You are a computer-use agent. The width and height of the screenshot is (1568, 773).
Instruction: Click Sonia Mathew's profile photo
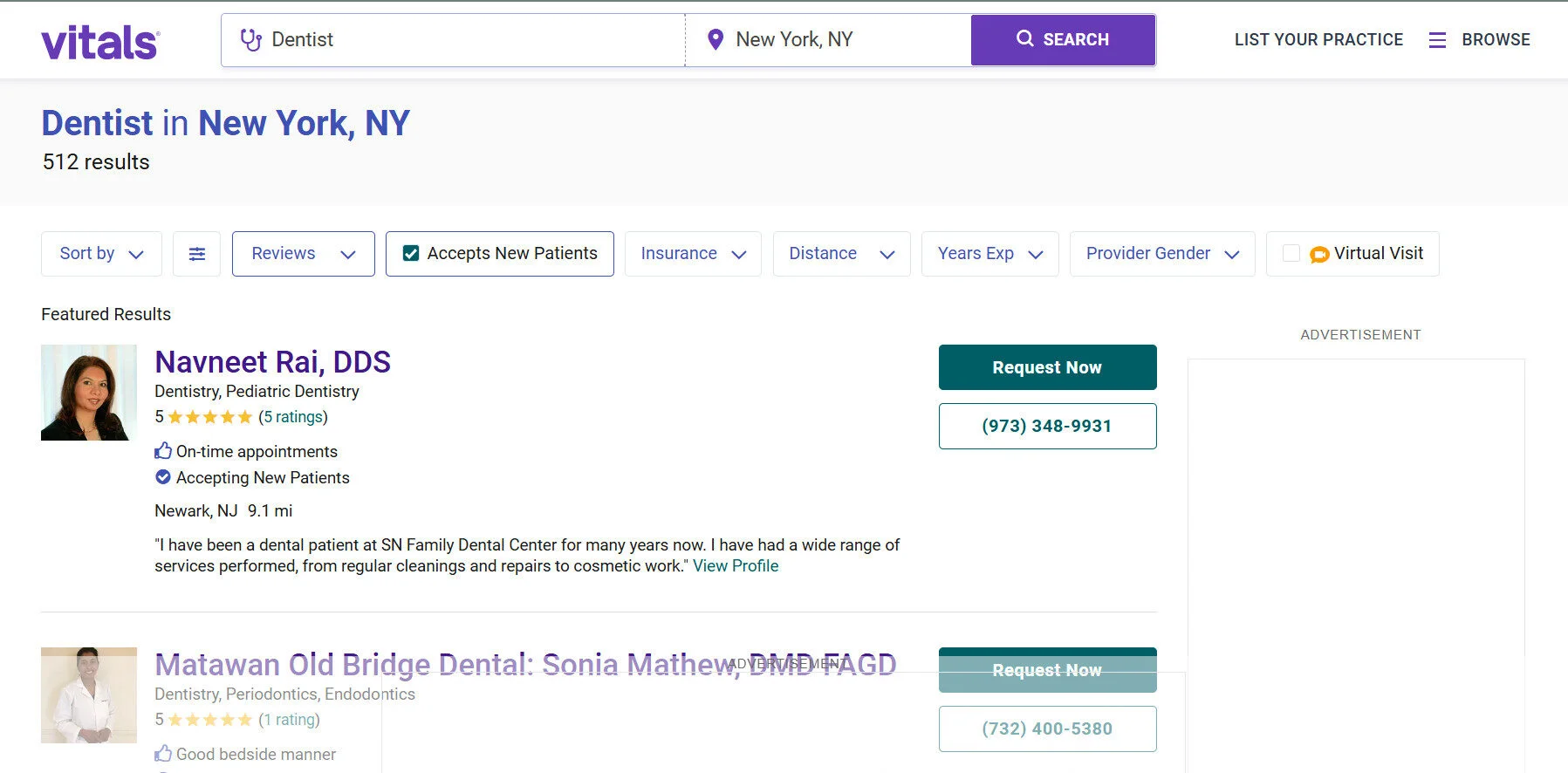[x=89, y=695]
